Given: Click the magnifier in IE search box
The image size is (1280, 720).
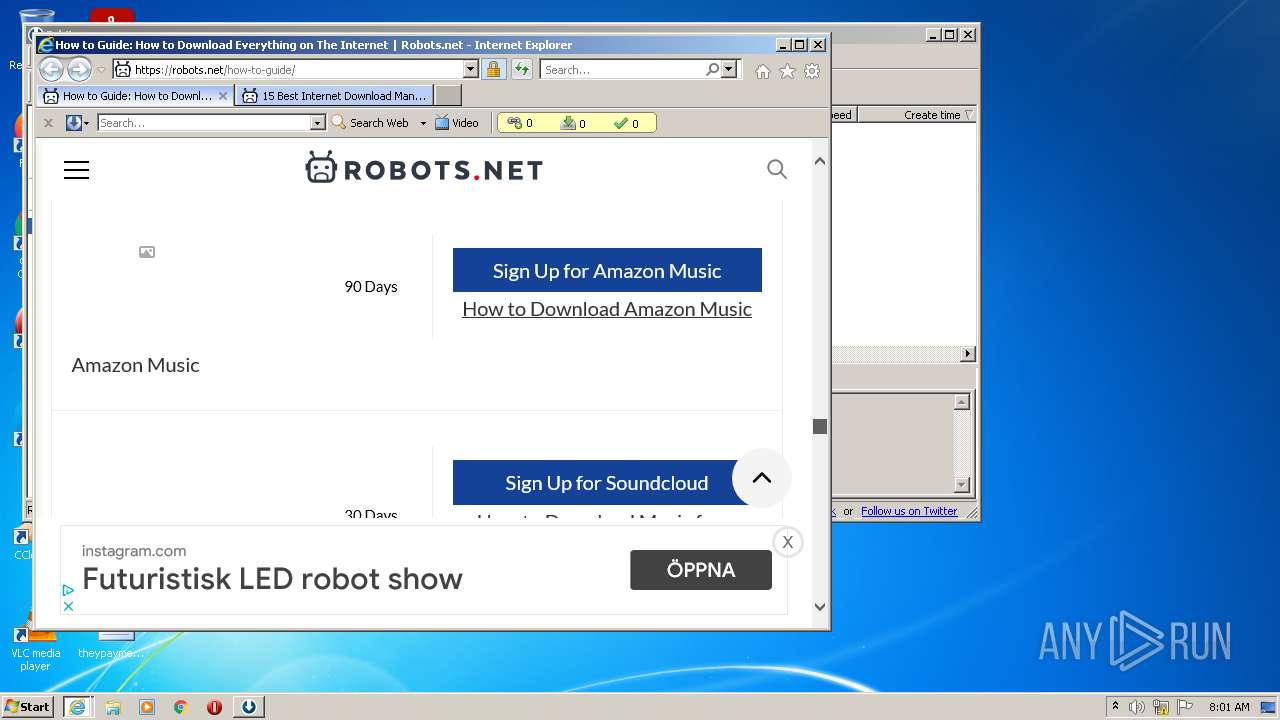Looking at the screenshot, I should (712, 70).
